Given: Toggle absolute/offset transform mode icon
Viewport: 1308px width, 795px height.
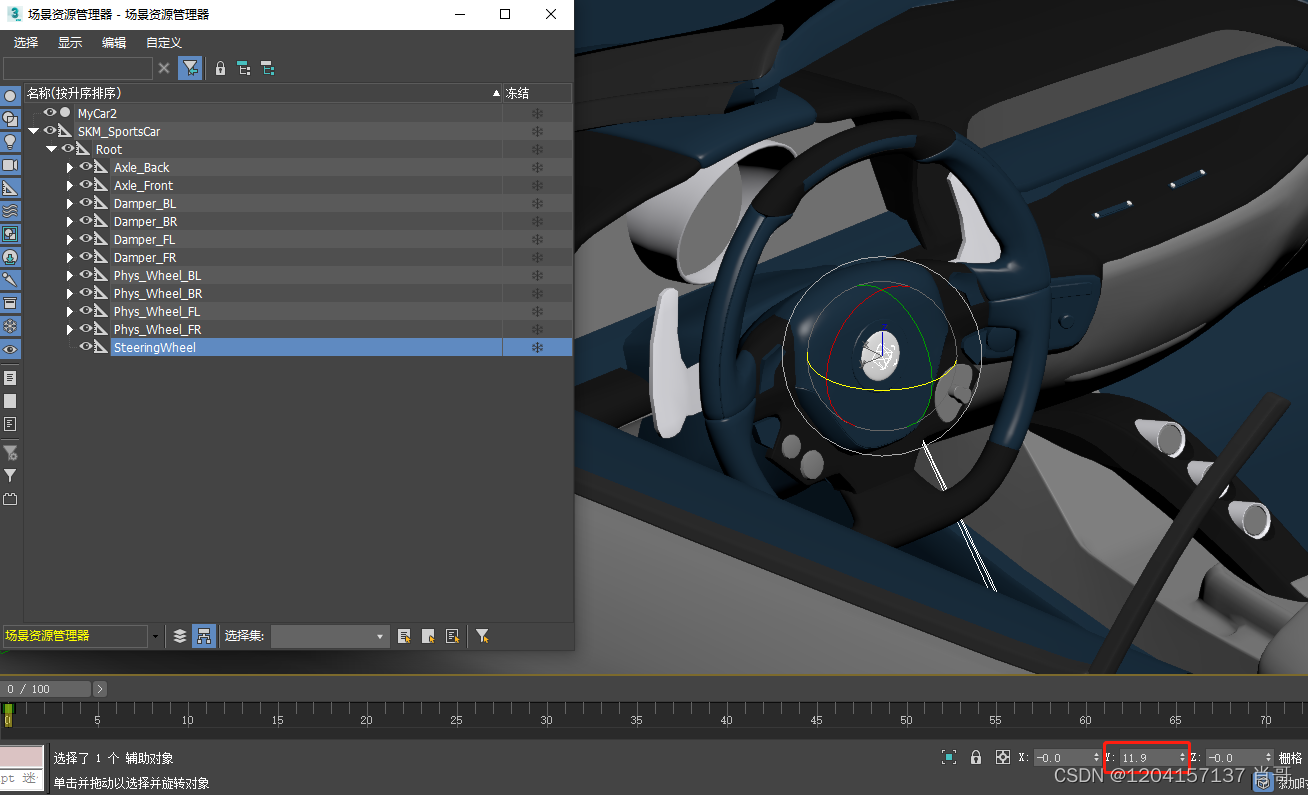Looking at the screenshot, I should (1003, 758).
